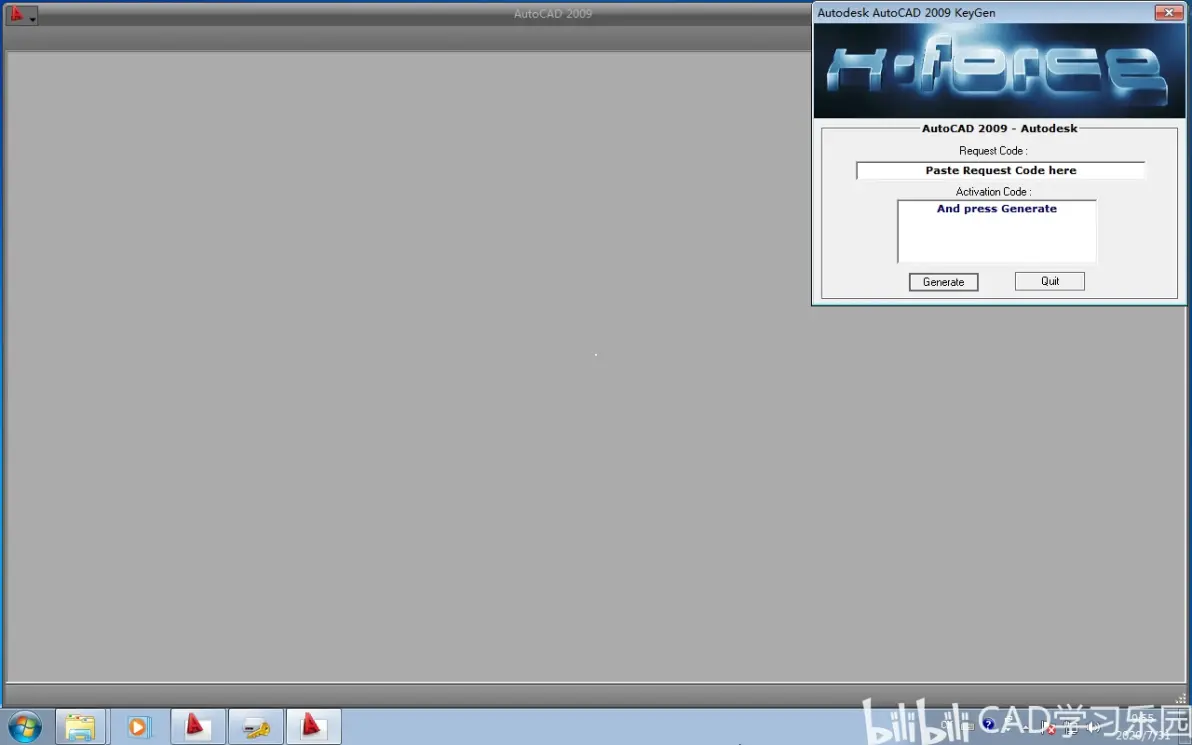Open the AutoCAD application menu red A icon

point(21,14)
